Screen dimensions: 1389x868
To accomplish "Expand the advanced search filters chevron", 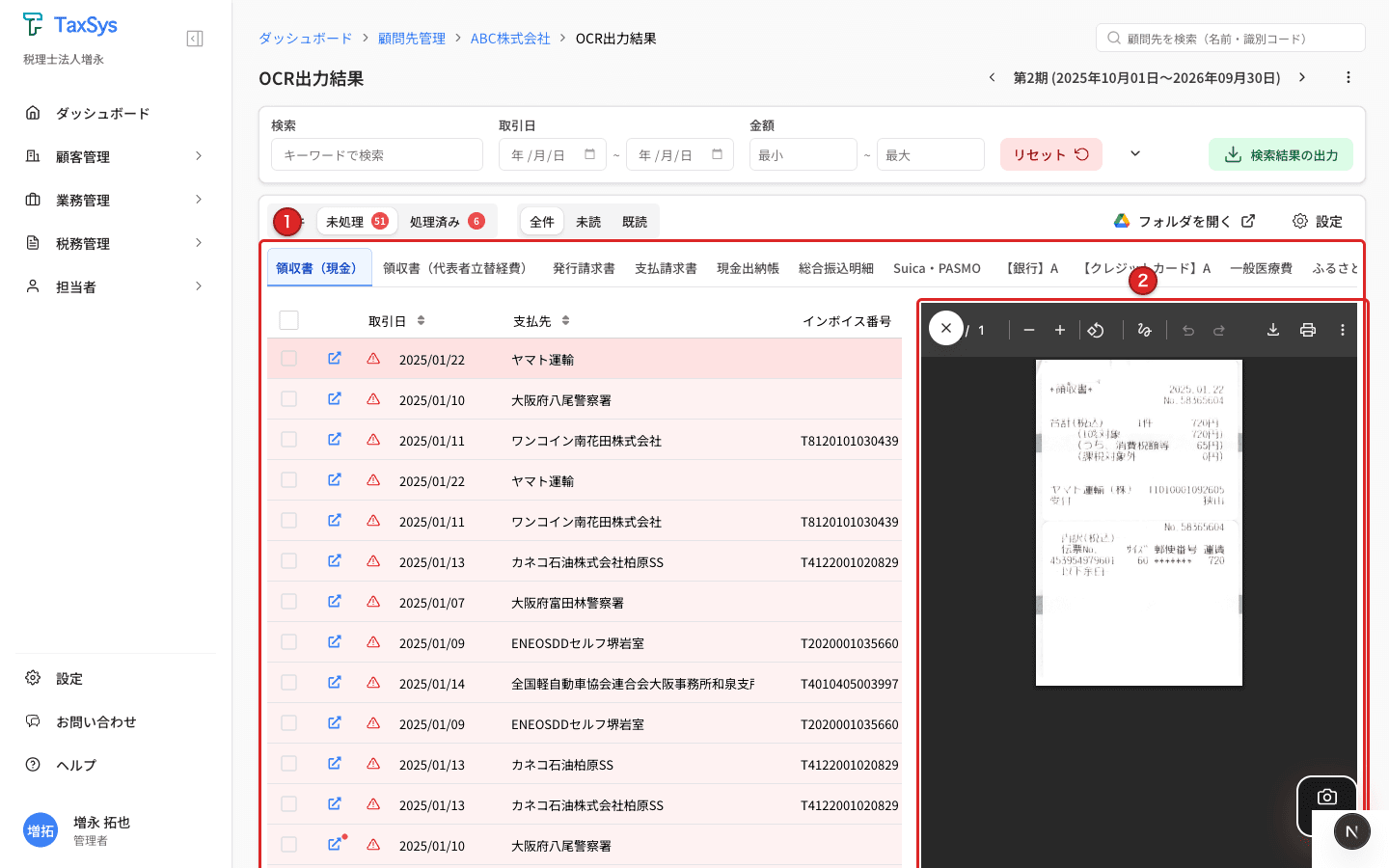I will [1135, 152].
